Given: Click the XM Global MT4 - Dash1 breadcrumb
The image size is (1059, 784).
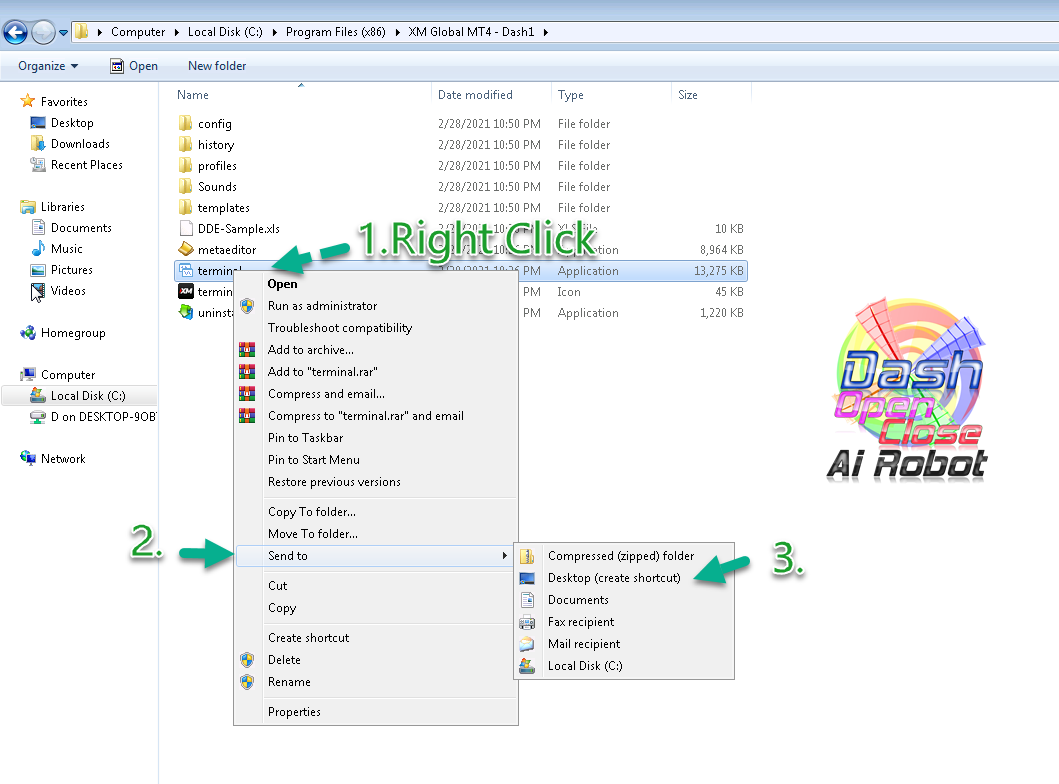Looking at the screenshot, I should point(471,32).
